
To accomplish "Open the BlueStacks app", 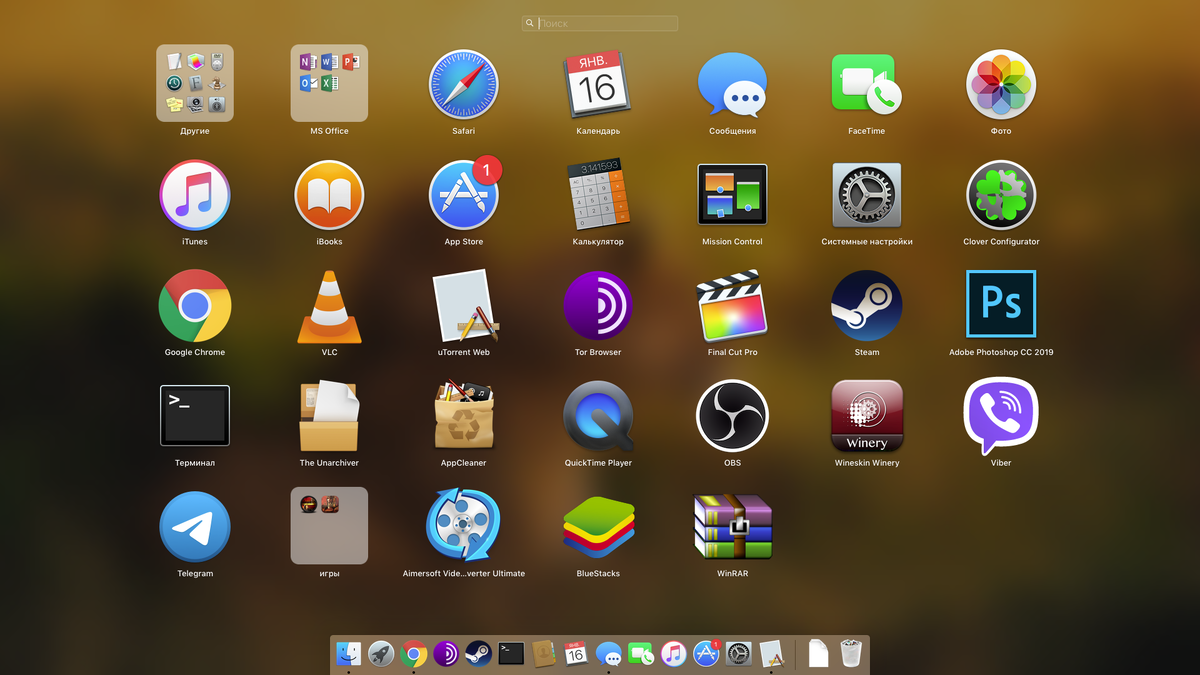I will click(598, 527).
